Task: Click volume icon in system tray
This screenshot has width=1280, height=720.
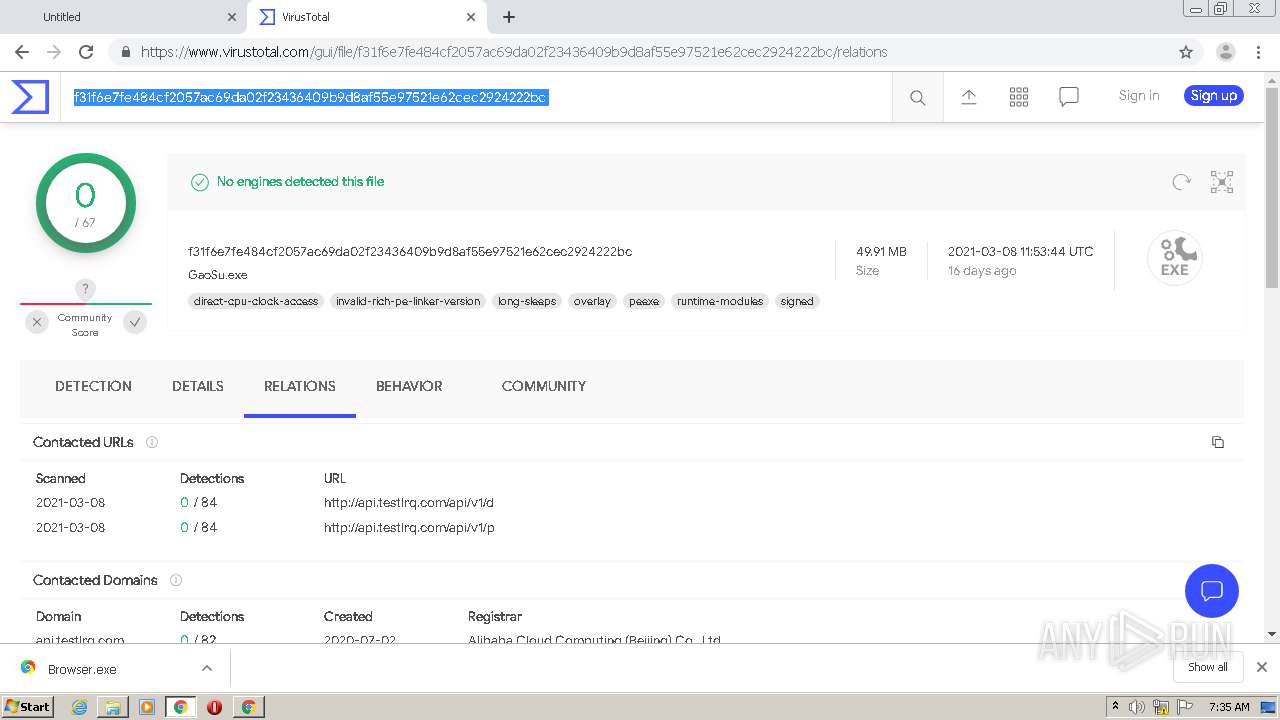Action: (1137, 707)
